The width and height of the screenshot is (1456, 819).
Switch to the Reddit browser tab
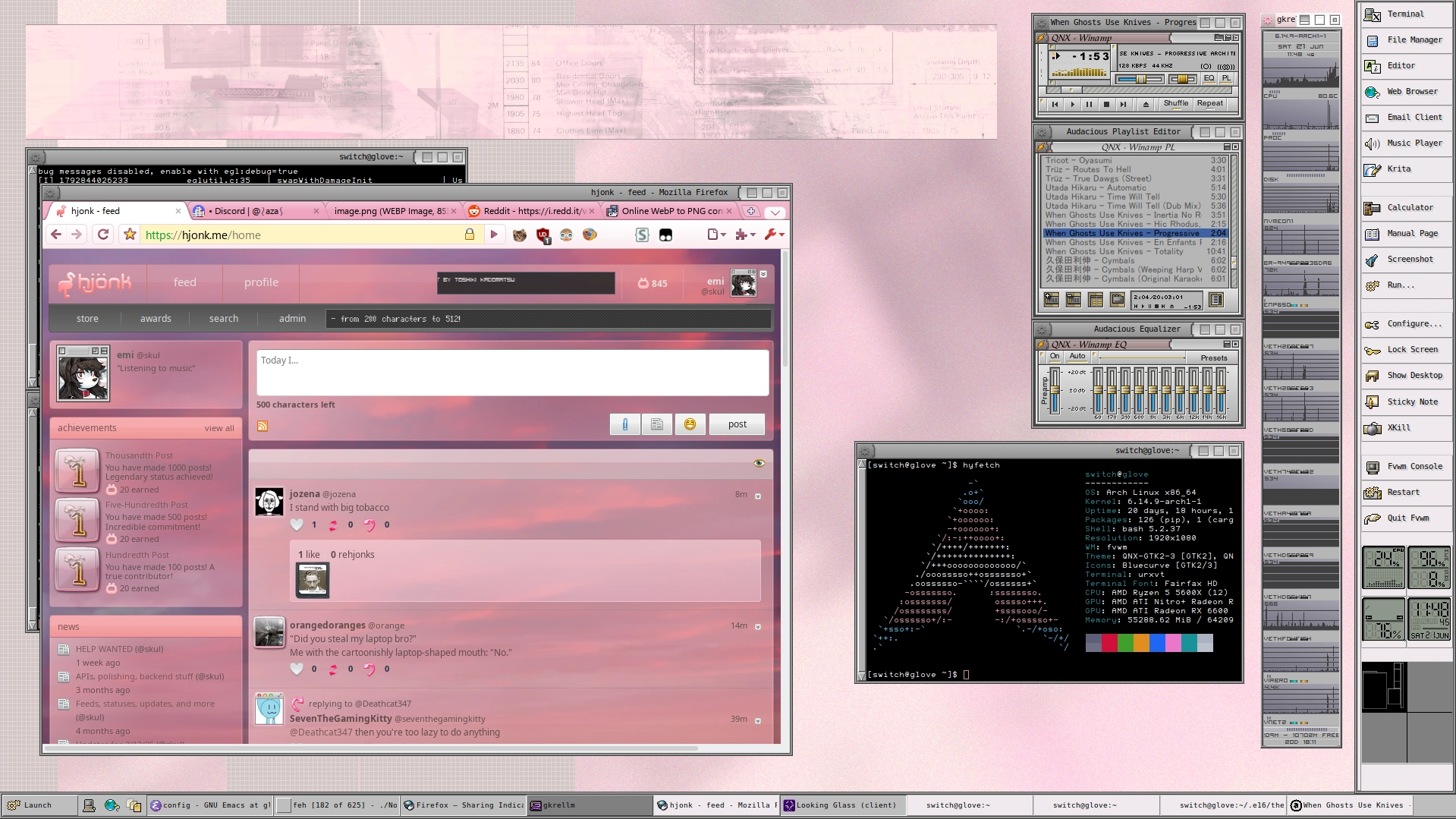(531, 211)
